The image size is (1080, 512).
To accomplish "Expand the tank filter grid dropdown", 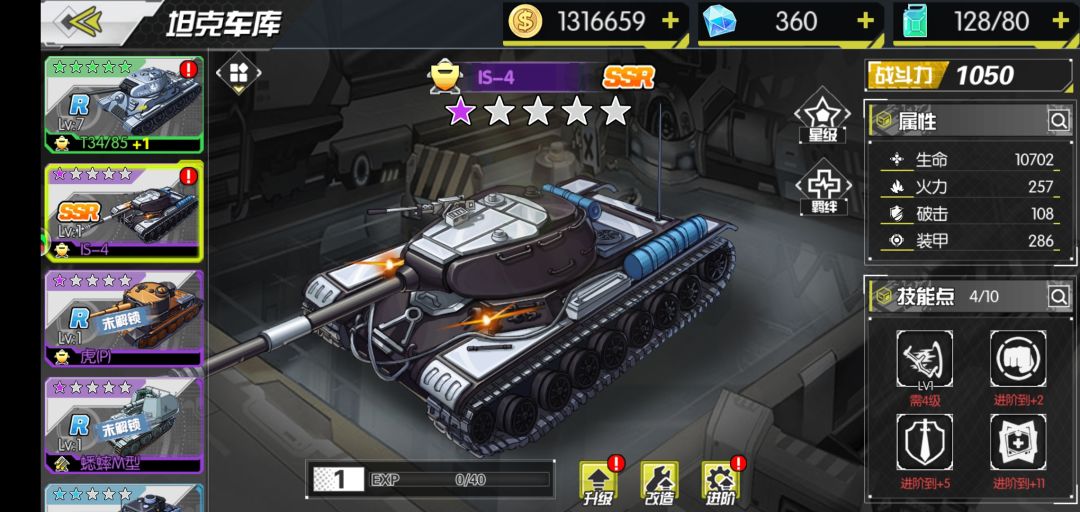I will point(238,74).
